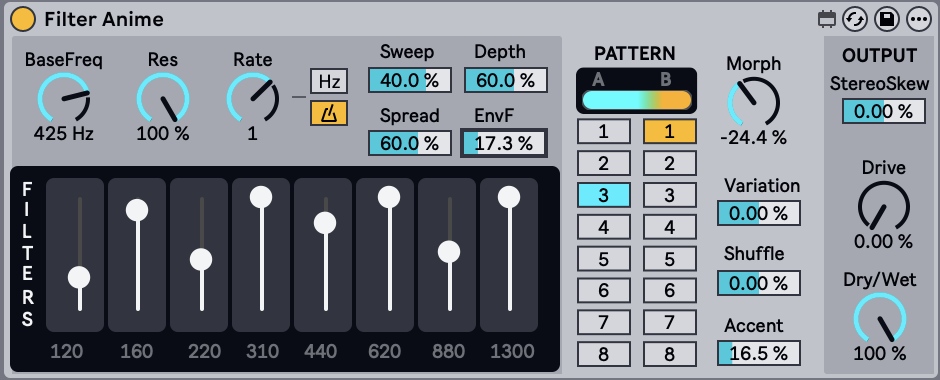Select pattern B slot 2
Viewport: 940px width, 380px height.
click(x=670, y=163)
